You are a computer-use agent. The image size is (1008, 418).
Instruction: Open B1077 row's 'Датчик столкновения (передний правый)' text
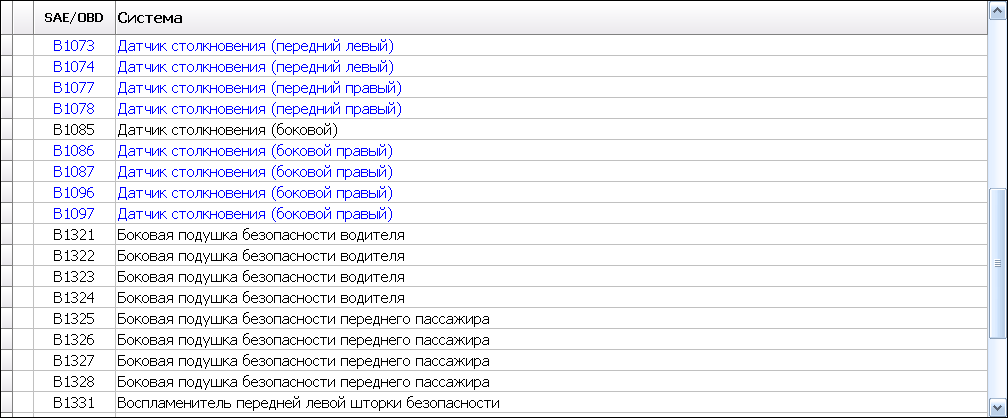260,88
